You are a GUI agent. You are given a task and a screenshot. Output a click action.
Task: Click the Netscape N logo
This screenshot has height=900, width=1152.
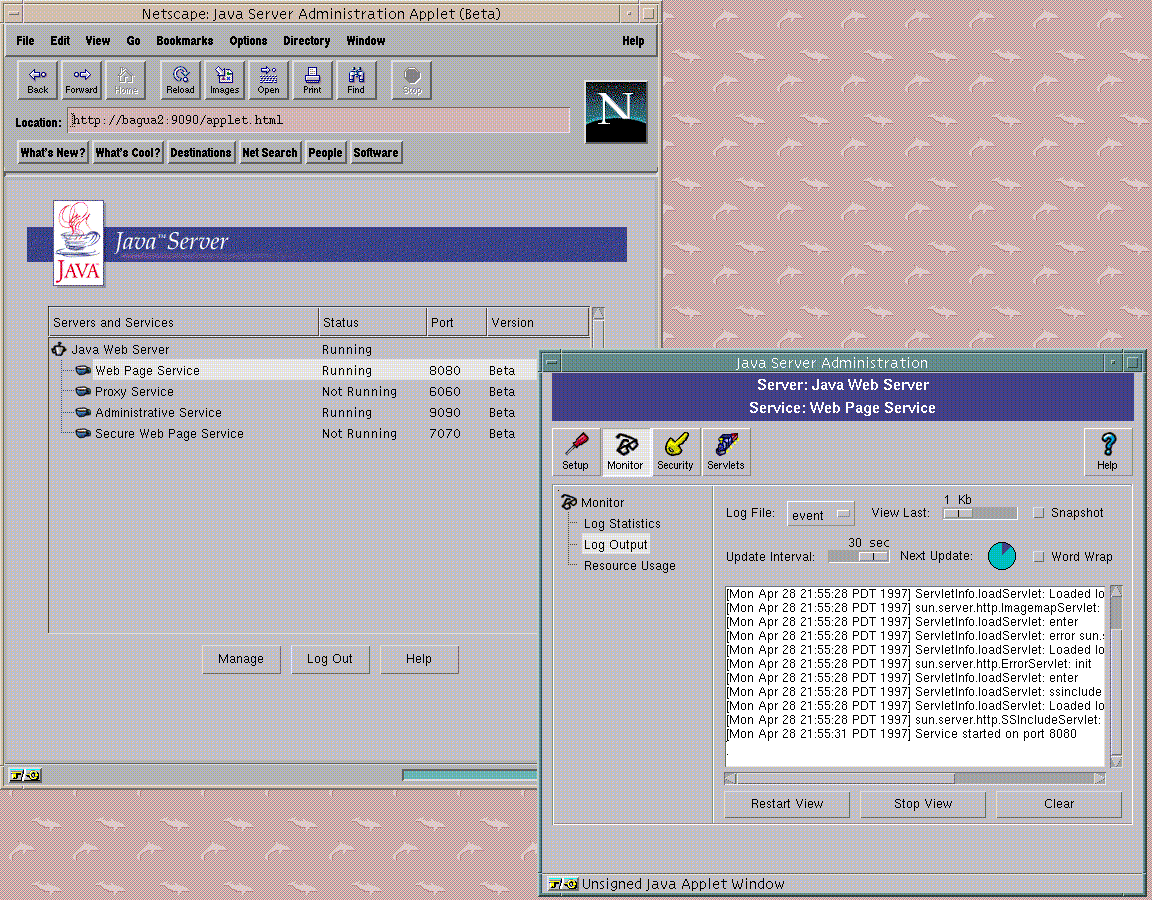click(x=616, y=112)
